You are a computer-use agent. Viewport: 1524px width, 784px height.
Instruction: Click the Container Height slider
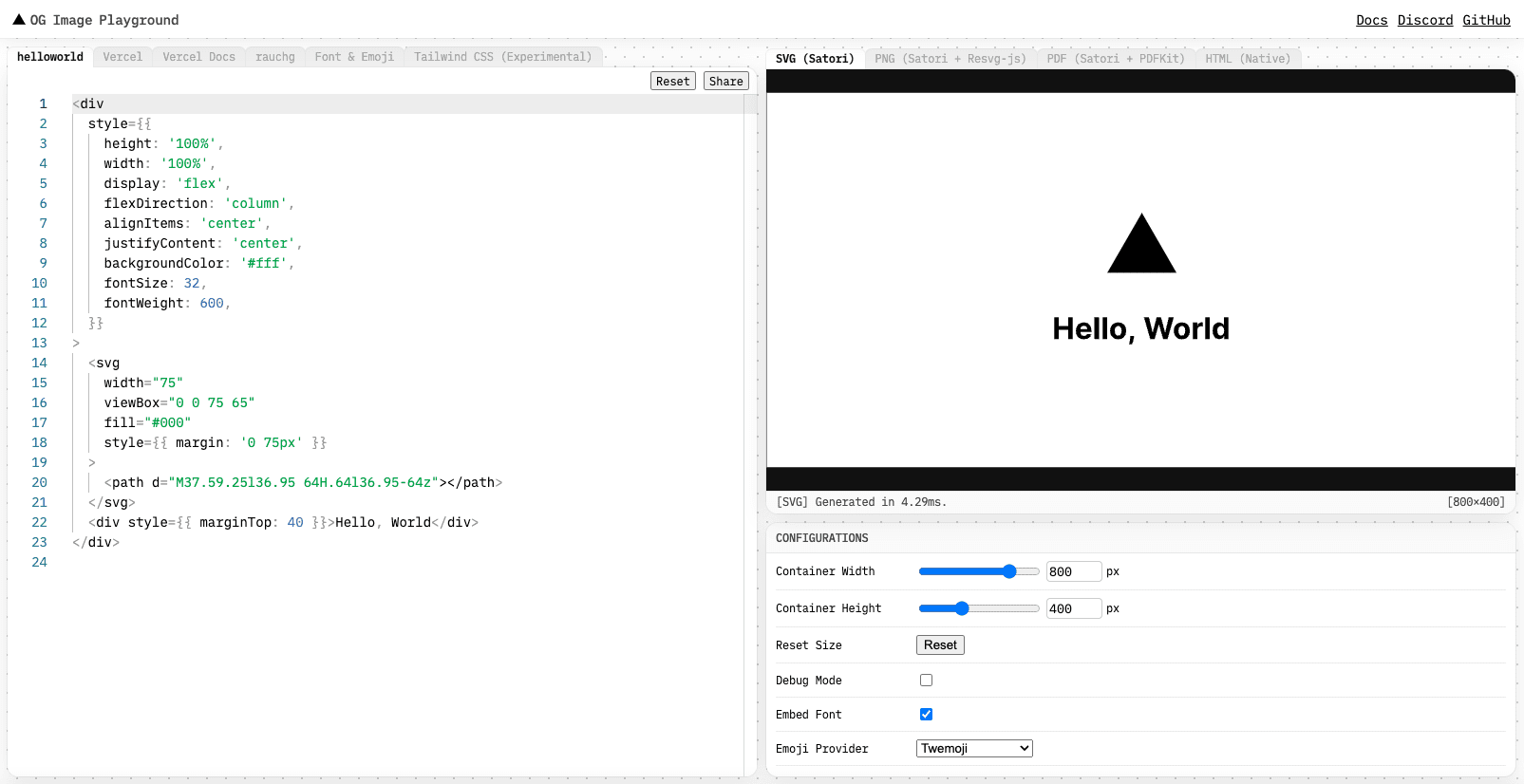click(979, 608)
